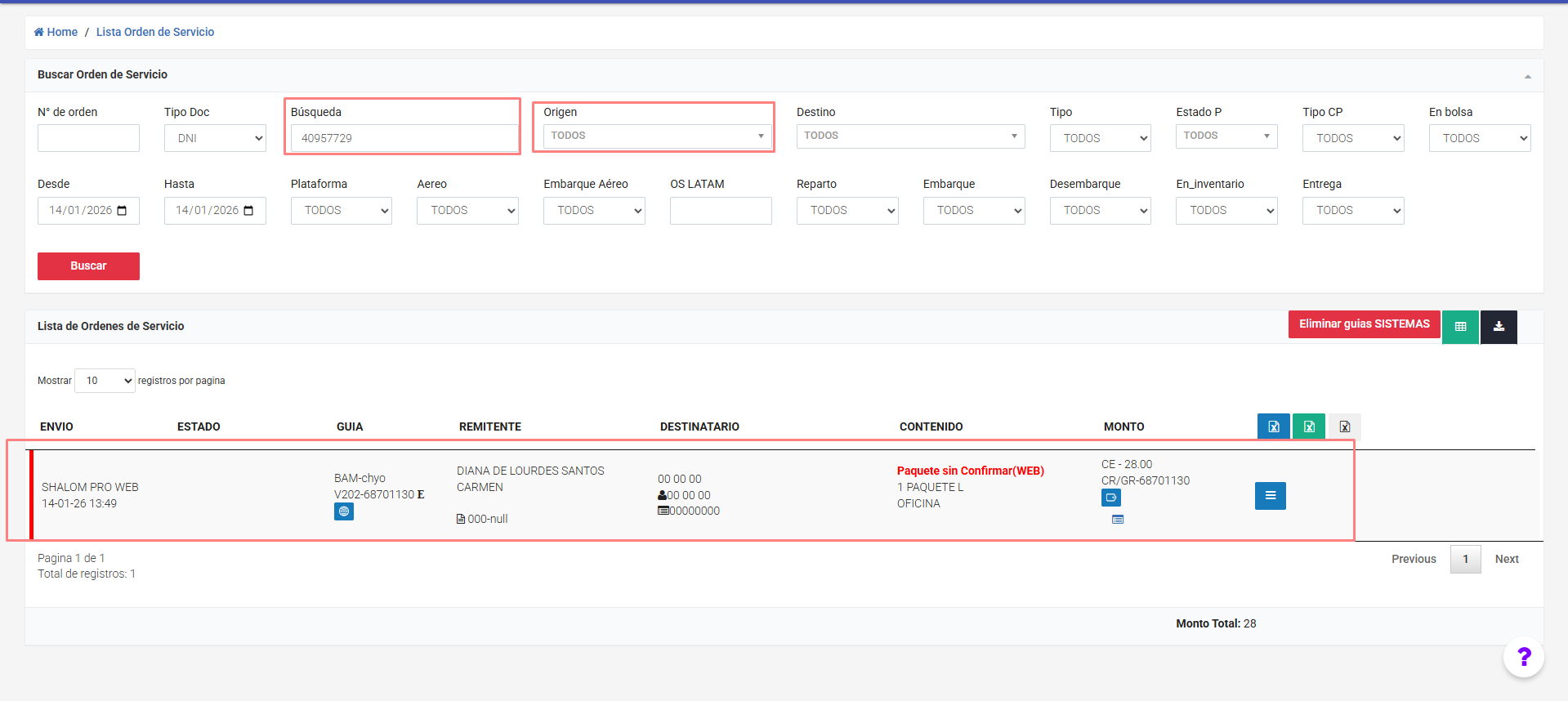Image resolution: width=1568 pixels, height=701 pixels.
Task: Click the Eliminar guias SISTEMAS button
Action: pos(1364,324)
